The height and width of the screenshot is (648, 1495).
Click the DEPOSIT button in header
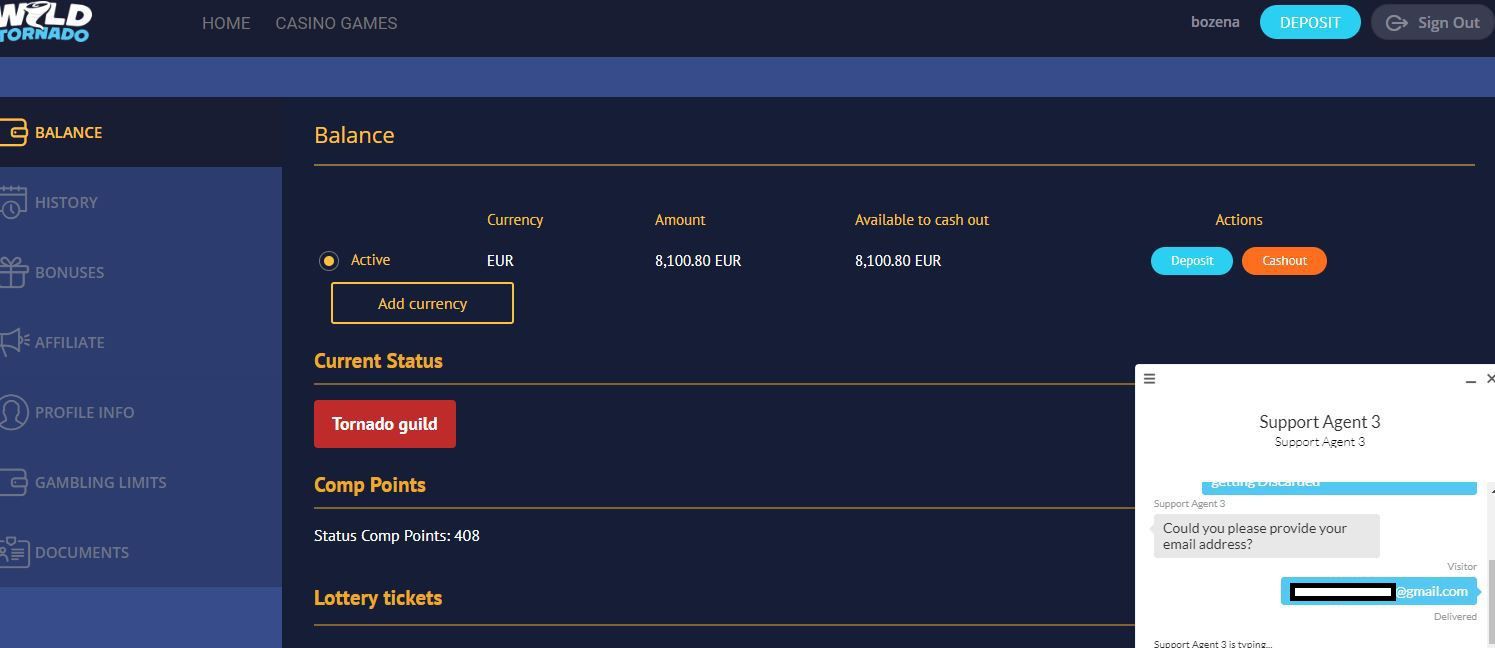tap(1310, 22)
